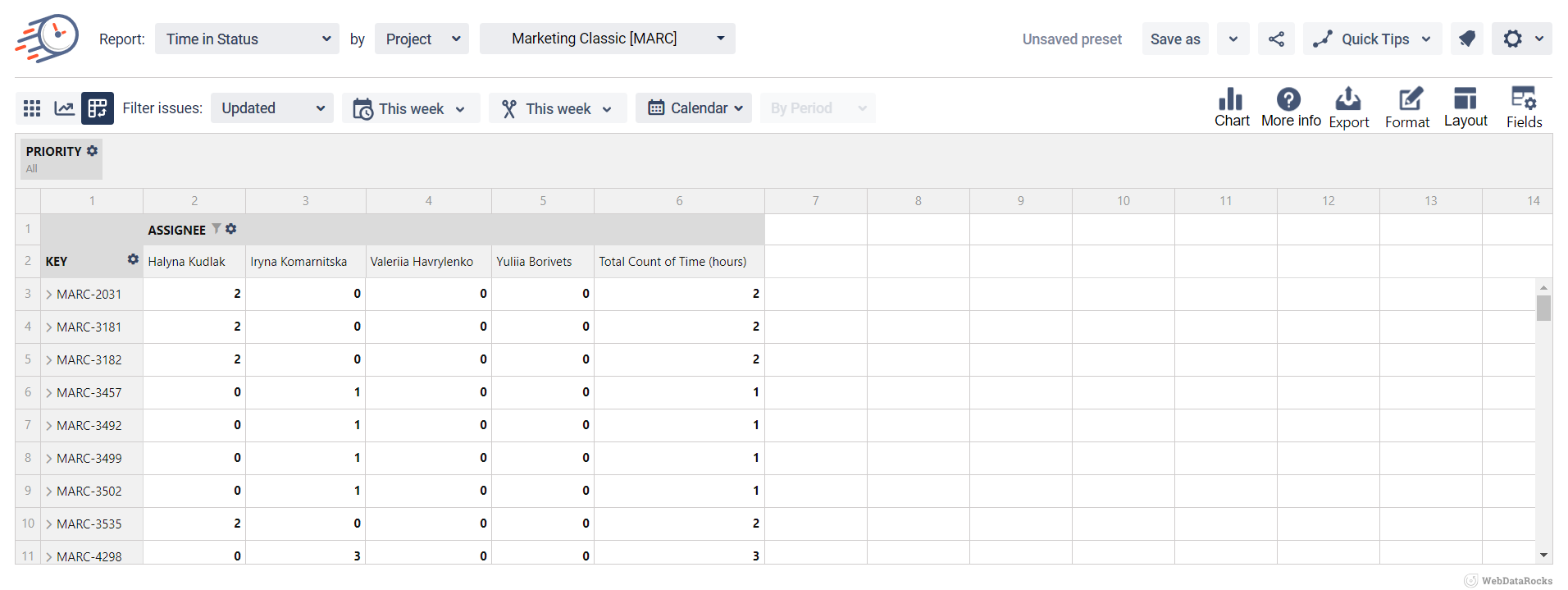Click the announcements megaphone icon
Image resolution: width=1568 pixels, height=590 pixels.
tap(1466, 39)
